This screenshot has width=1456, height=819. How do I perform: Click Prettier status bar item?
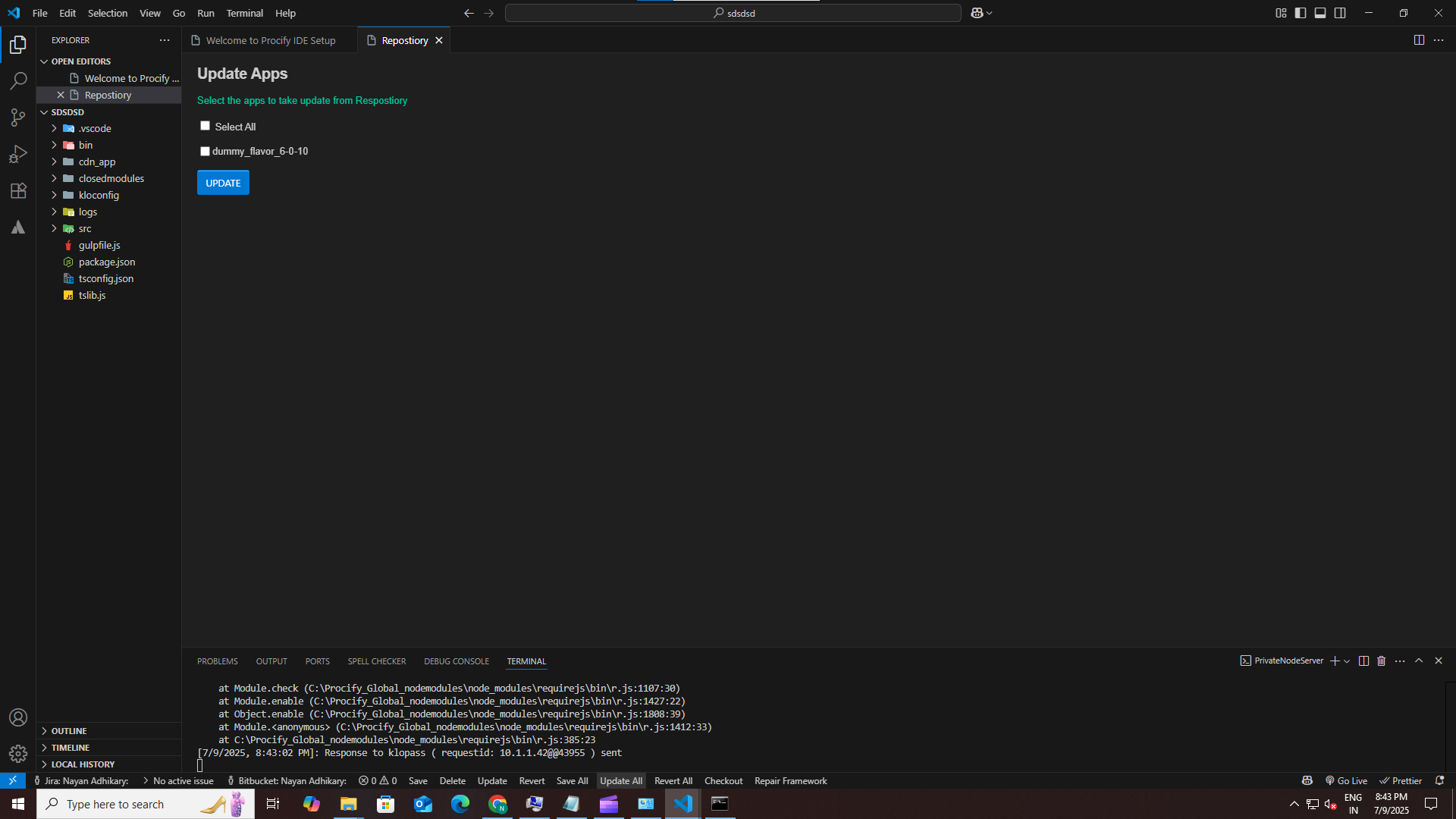tap(1401, 780)
